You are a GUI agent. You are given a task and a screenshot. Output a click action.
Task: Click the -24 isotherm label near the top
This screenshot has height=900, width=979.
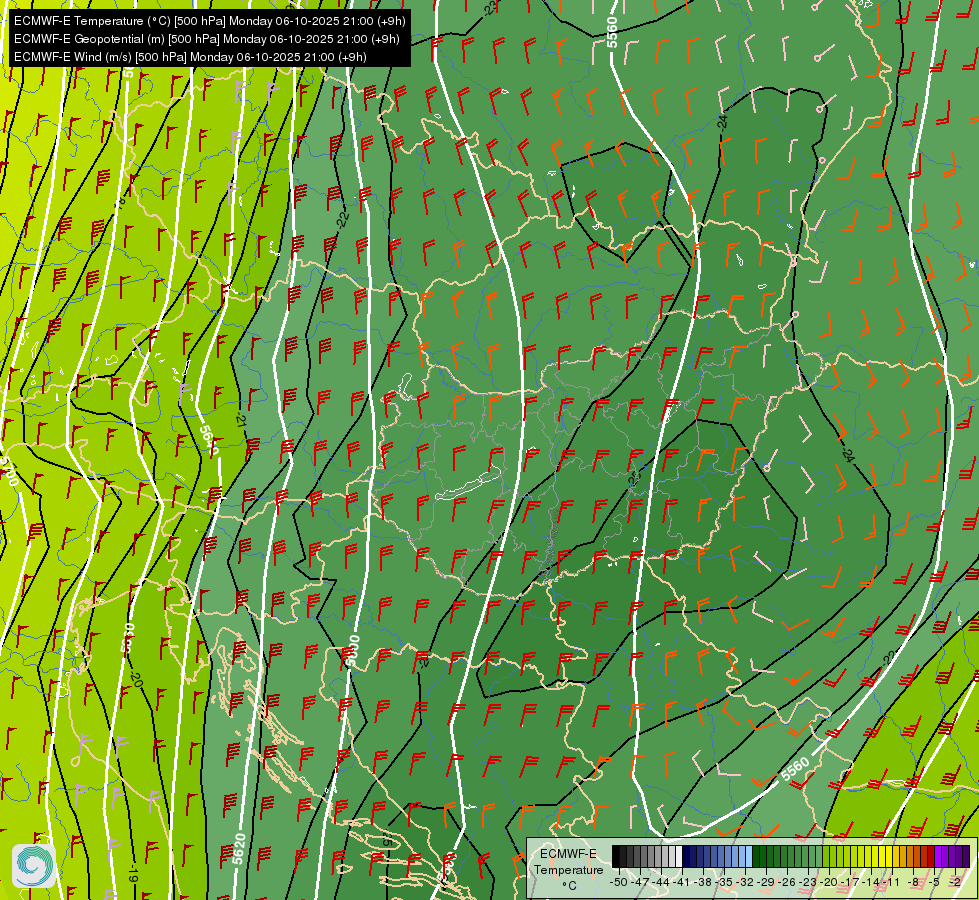(x=722, y=121)
